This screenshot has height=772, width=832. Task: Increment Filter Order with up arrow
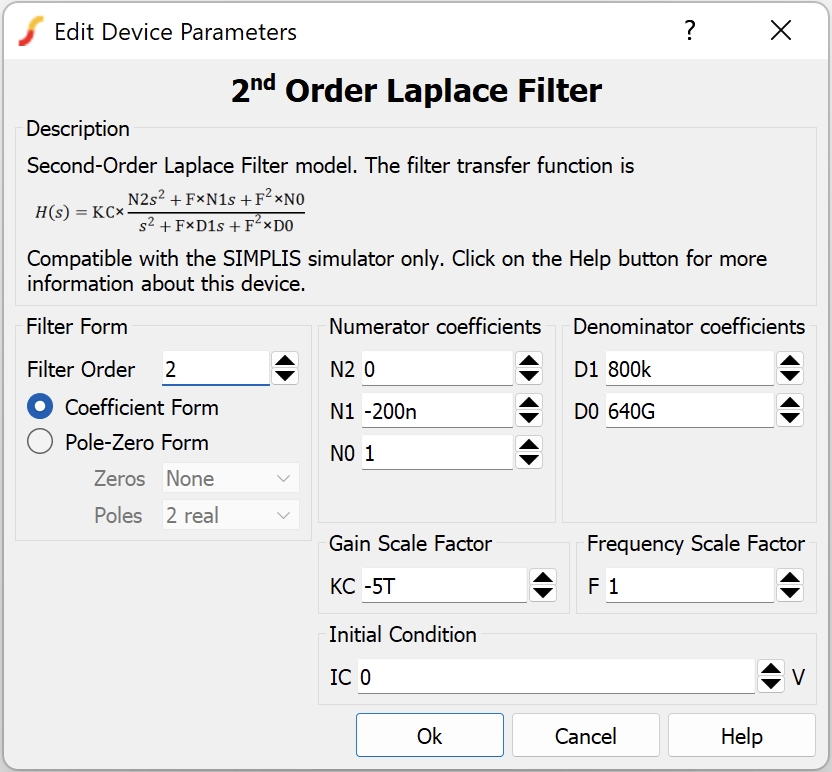(285, 361)
